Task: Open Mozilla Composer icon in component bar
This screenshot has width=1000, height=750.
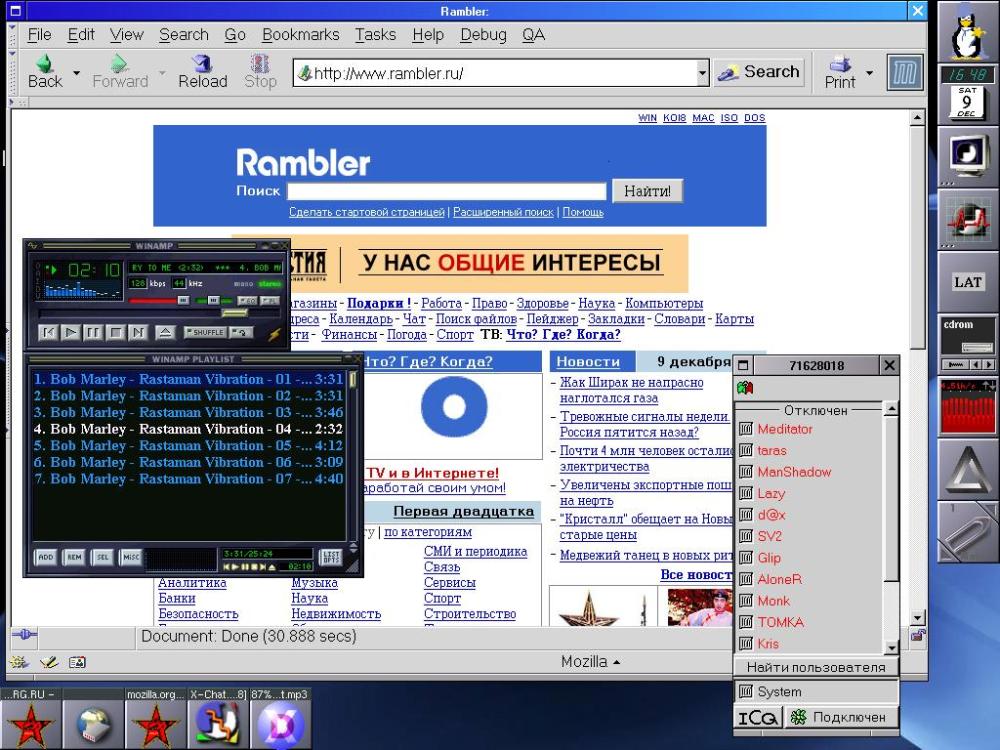Action: [x=49, y=663]
